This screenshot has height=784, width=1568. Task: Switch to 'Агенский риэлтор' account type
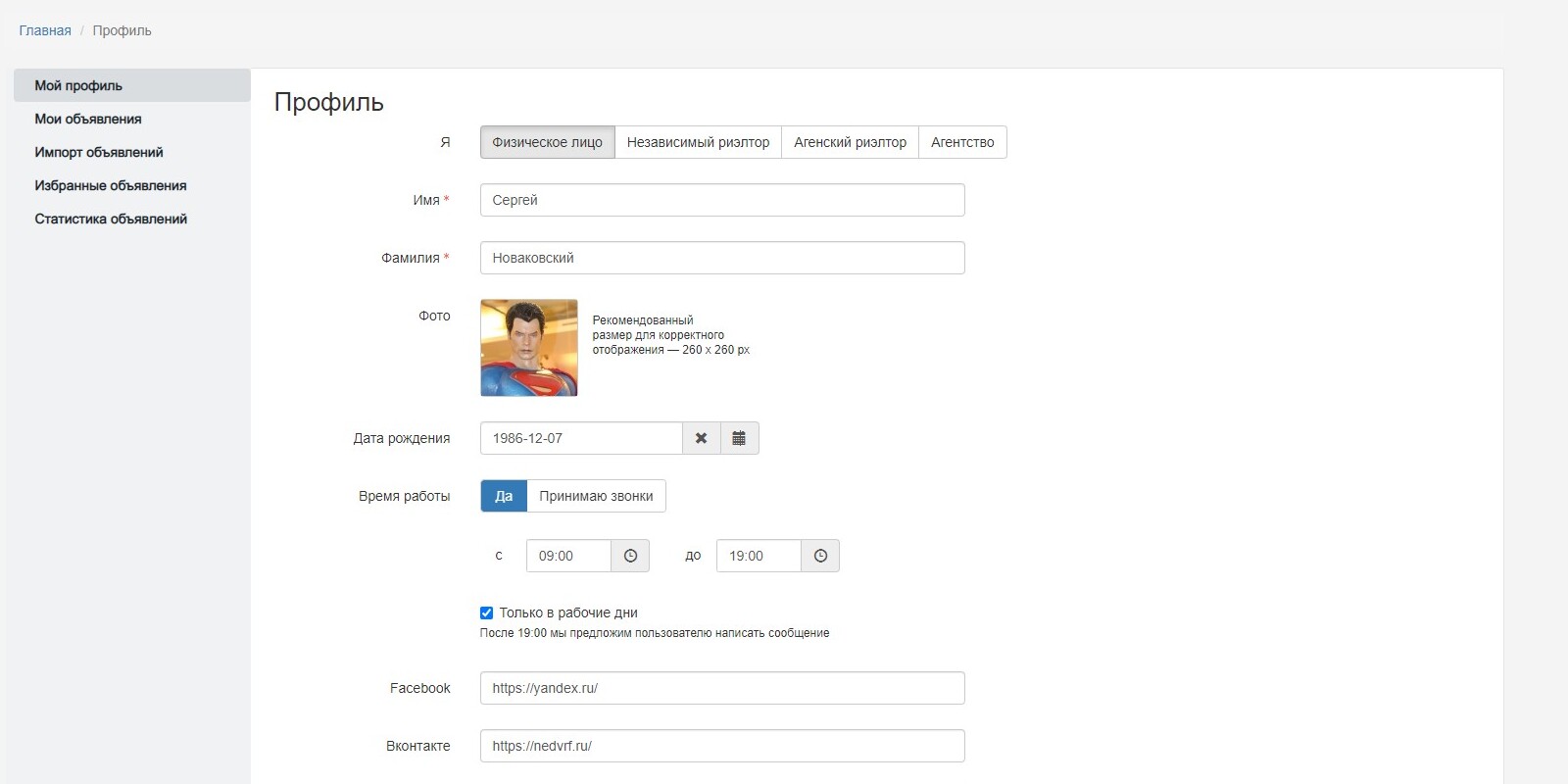850,142
